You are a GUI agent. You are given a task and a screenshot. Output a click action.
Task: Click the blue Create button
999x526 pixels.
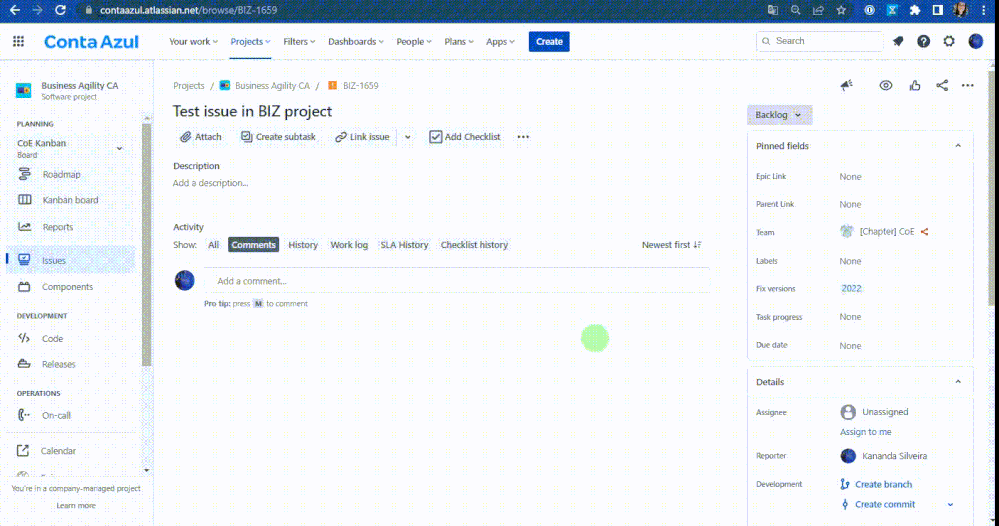click(x=549, y=41)
